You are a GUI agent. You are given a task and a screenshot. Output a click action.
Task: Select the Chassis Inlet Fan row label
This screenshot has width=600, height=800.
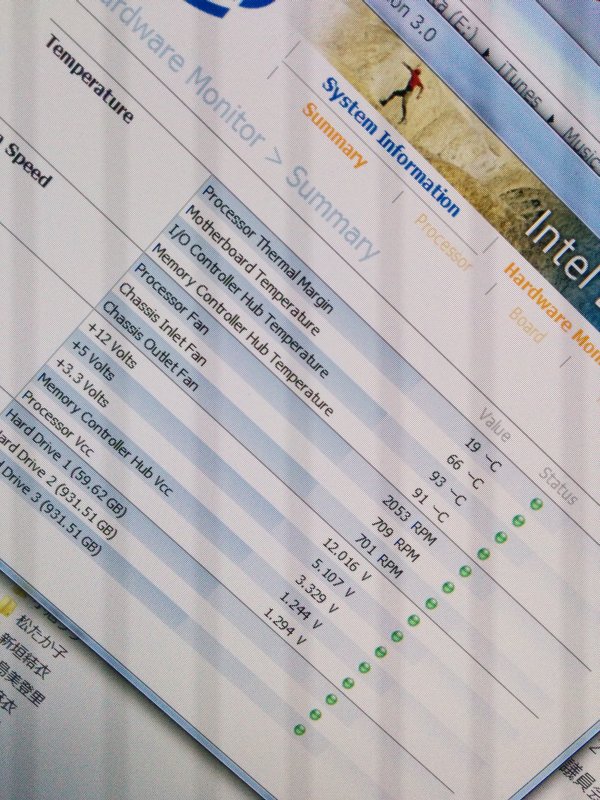pyautogui.click(x=162, y=324)
